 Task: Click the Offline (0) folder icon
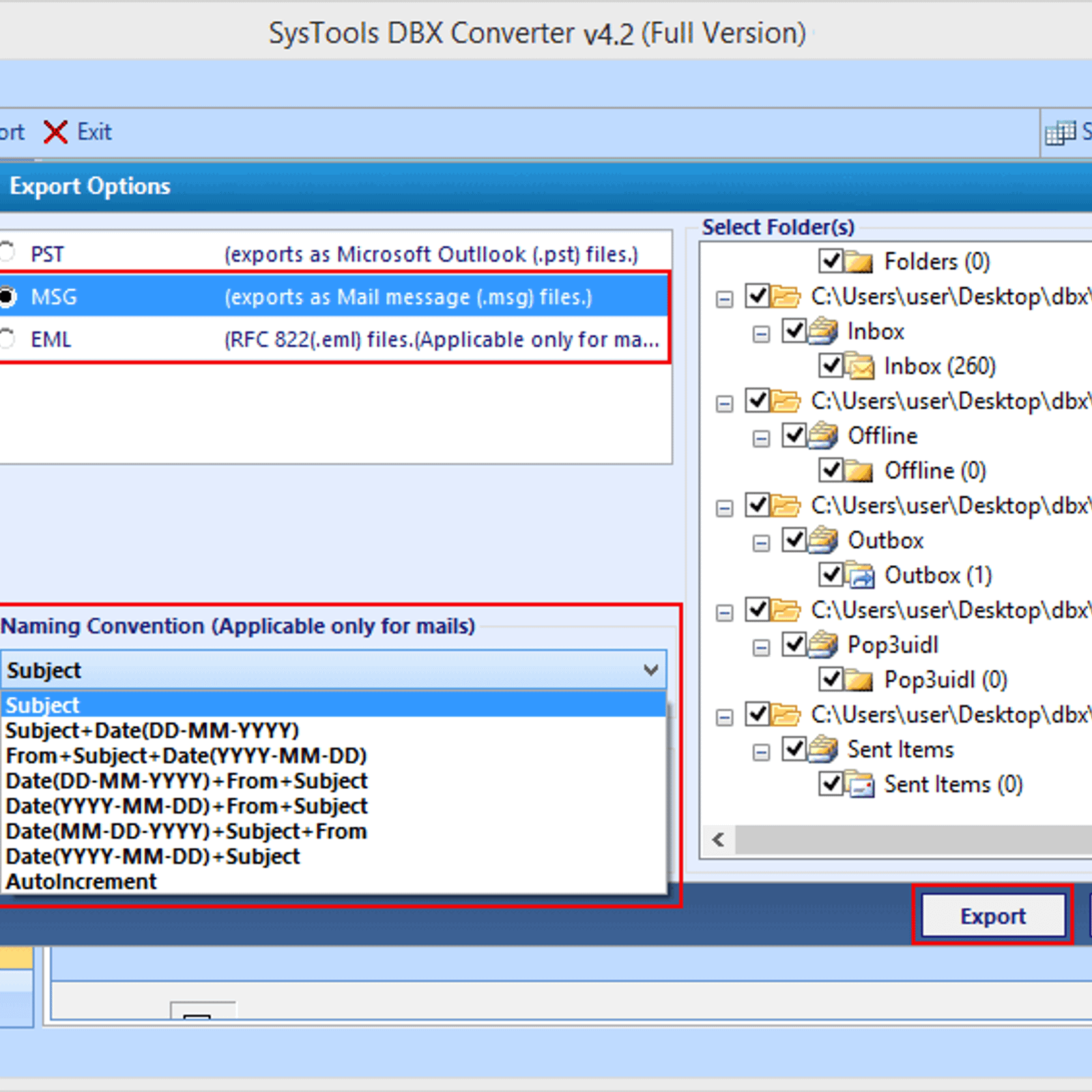coord(859,471)
